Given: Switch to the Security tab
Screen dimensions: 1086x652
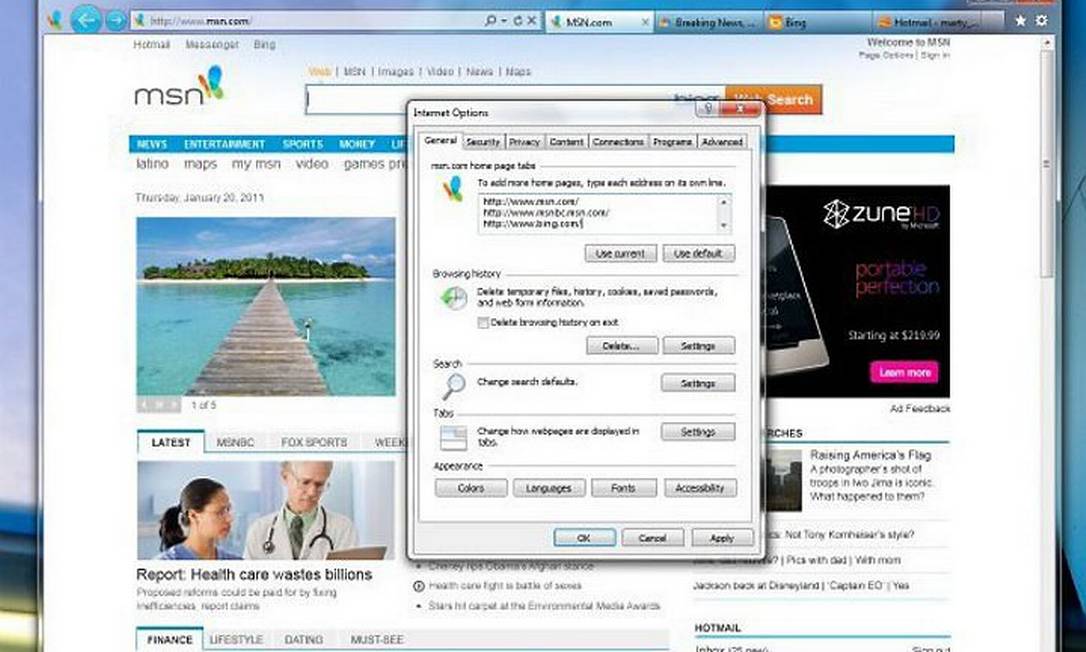Looking at the screenshot, I should coord(483,142).
